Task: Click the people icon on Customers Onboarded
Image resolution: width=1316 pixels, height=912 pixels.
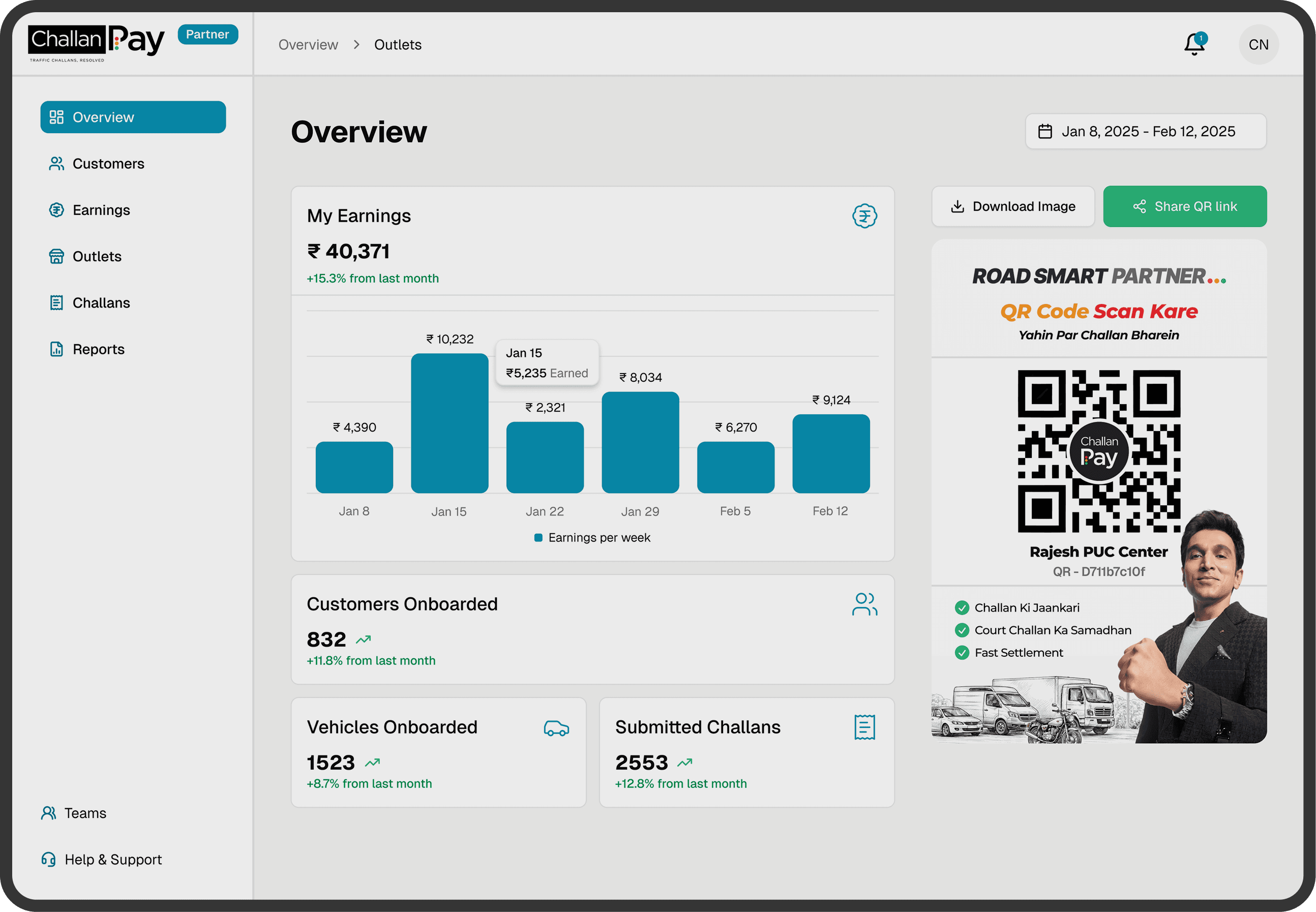Action: pyautogui.click(x=864, y=604)
